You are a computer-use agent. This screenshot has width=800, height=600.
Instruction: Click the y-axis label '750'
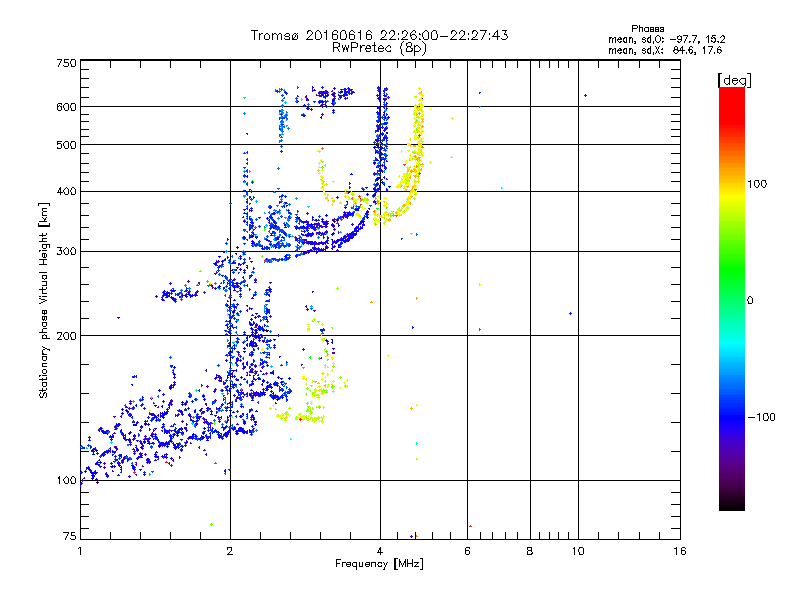[x=66, y=63]
